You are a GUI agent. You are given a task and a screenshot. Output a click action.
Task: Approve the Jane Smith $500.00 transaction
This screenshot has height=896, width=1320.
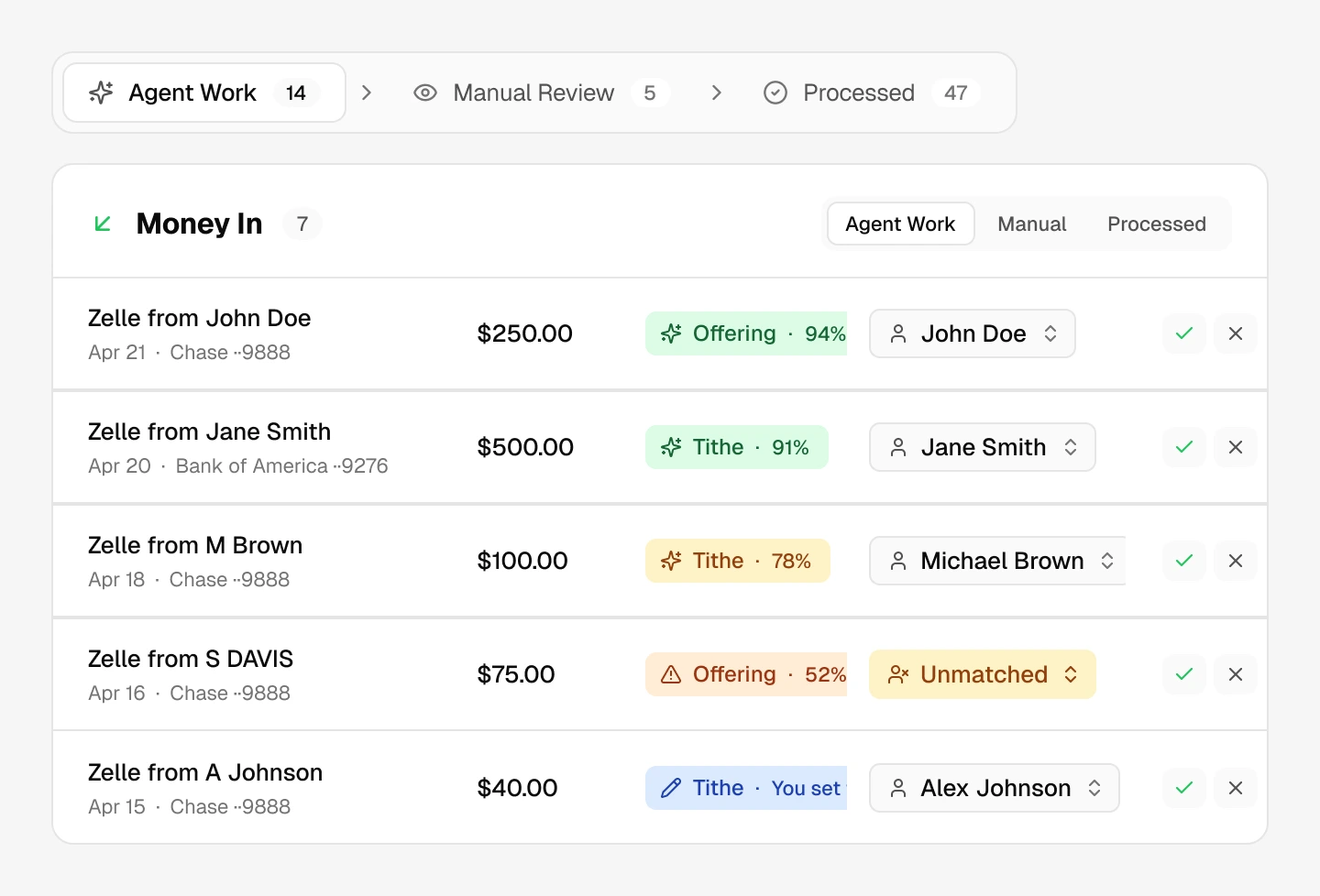[1184, 447]
